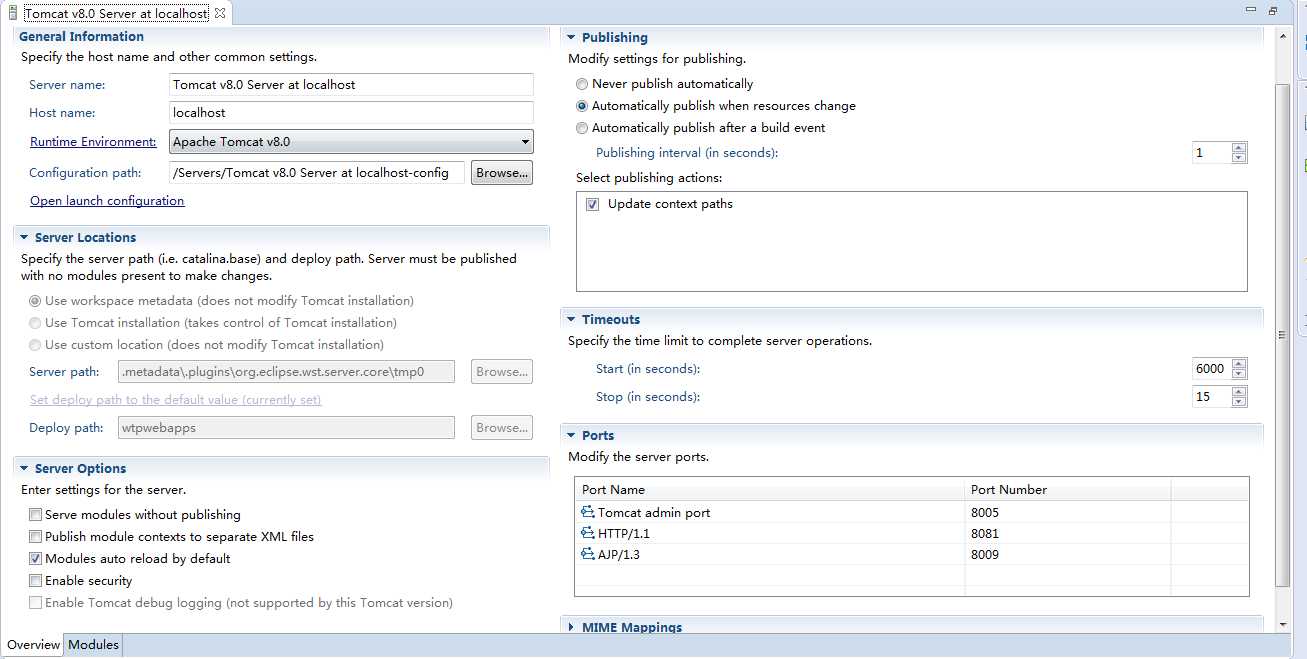Toggle the Enable security checkbox
Image resolution: width=1307 pixels, height=659 pixels.
click(x=36, y=581)
